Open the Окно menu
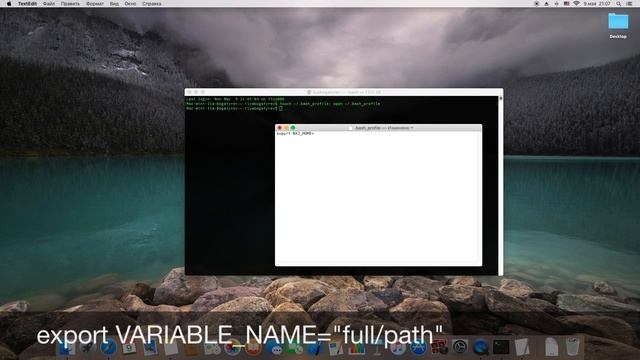The height and width of the screenshot is (360, 640). click(130, 4)
